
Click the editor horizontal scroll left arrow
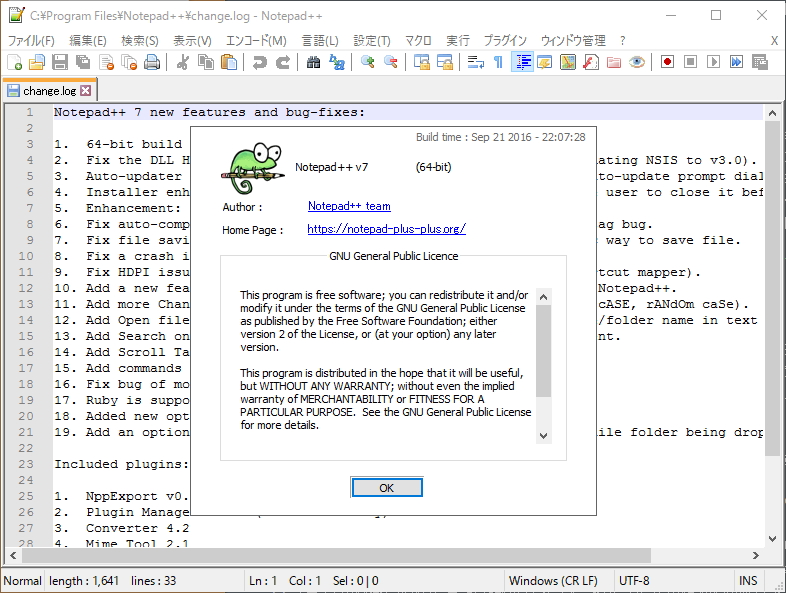coord(13,555)
